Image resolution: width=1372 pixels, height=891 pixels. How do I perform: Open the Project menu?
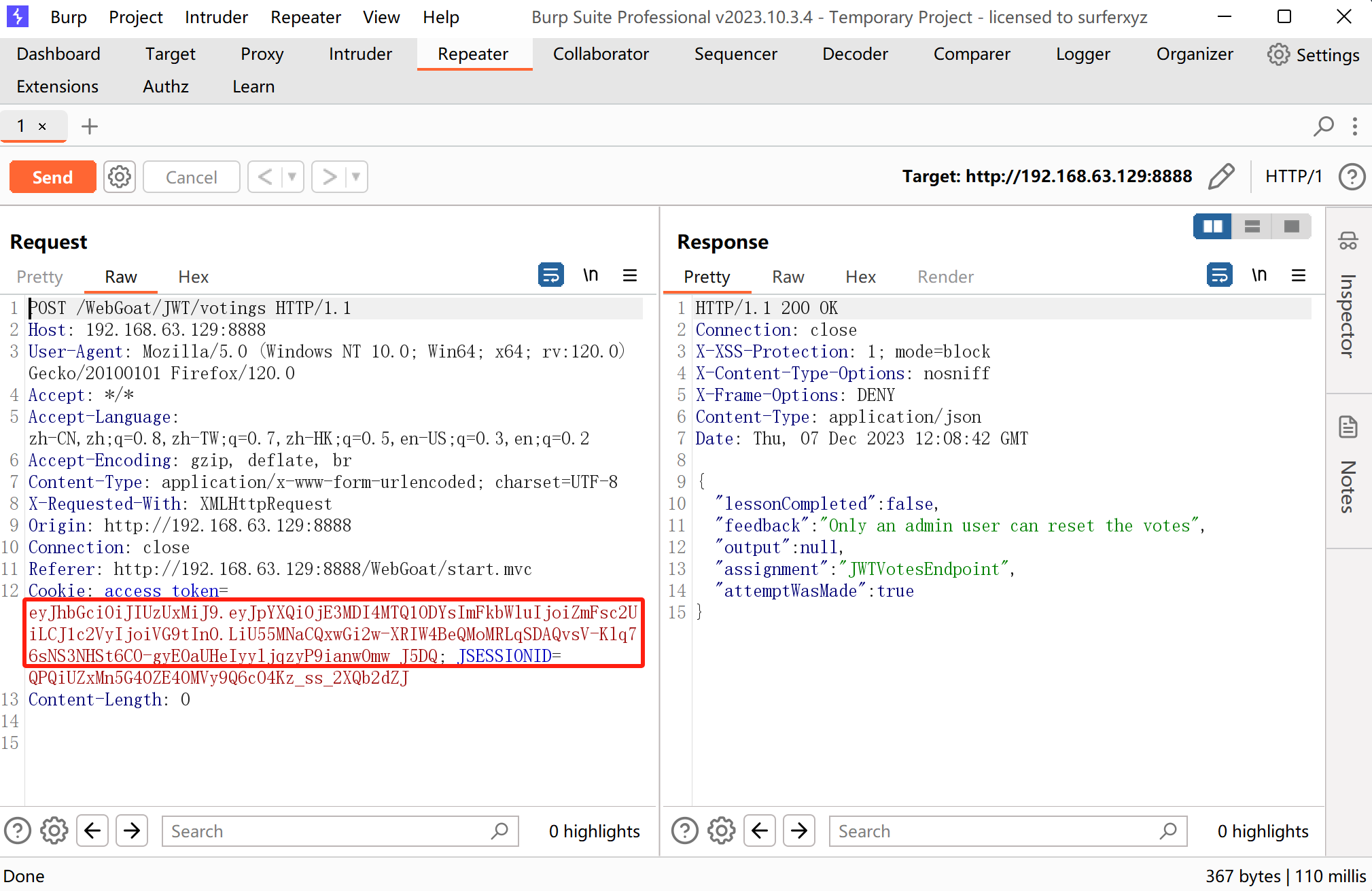point(136,17)
